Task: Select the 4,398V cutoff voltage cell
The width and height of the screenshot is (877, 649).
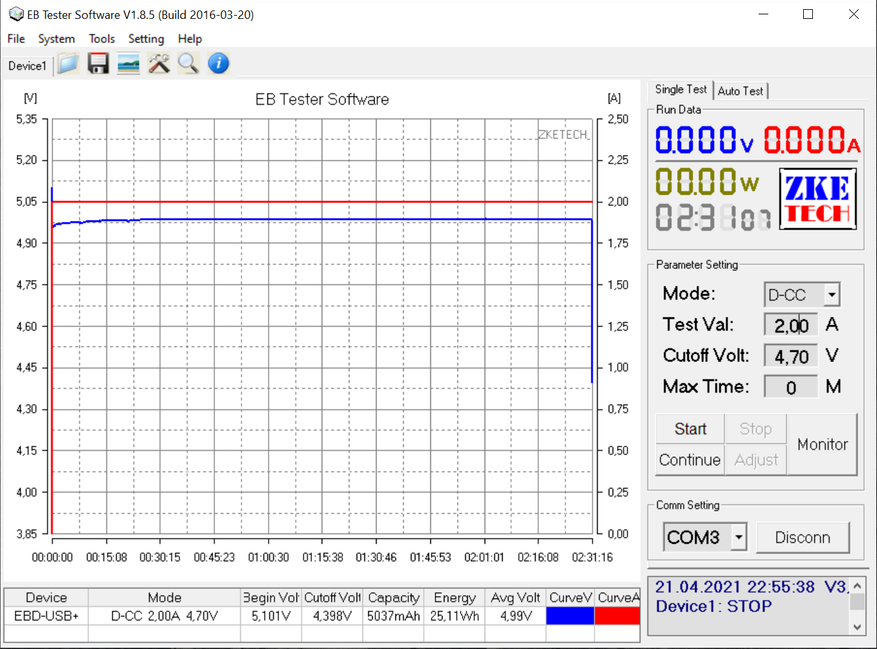Action: (x=332, y=616)
